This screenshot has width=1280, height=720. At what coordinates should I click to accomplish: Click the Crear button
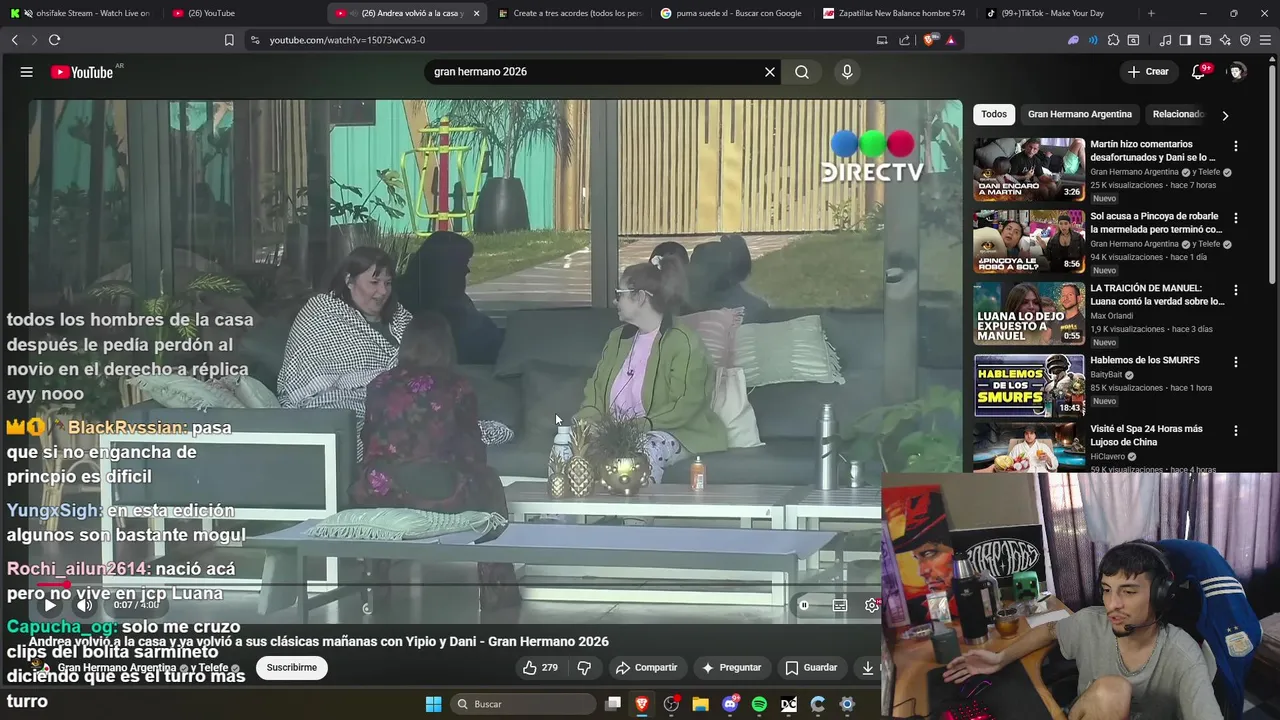click(x=1148, y=72)
